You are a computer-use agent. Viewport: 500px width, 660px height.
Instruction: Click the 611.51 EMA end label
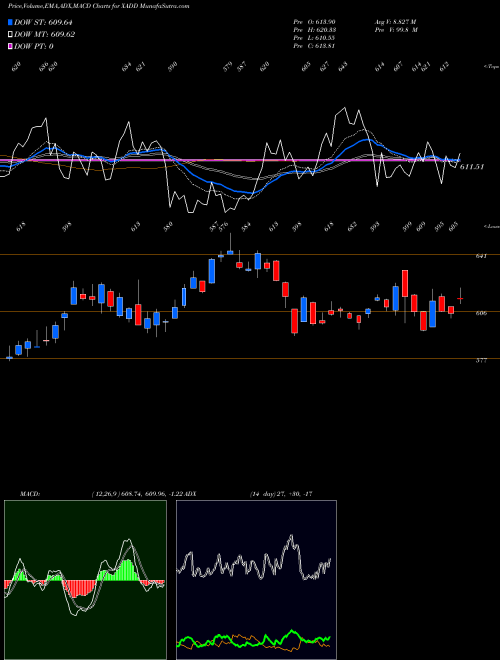pos(472,167)
